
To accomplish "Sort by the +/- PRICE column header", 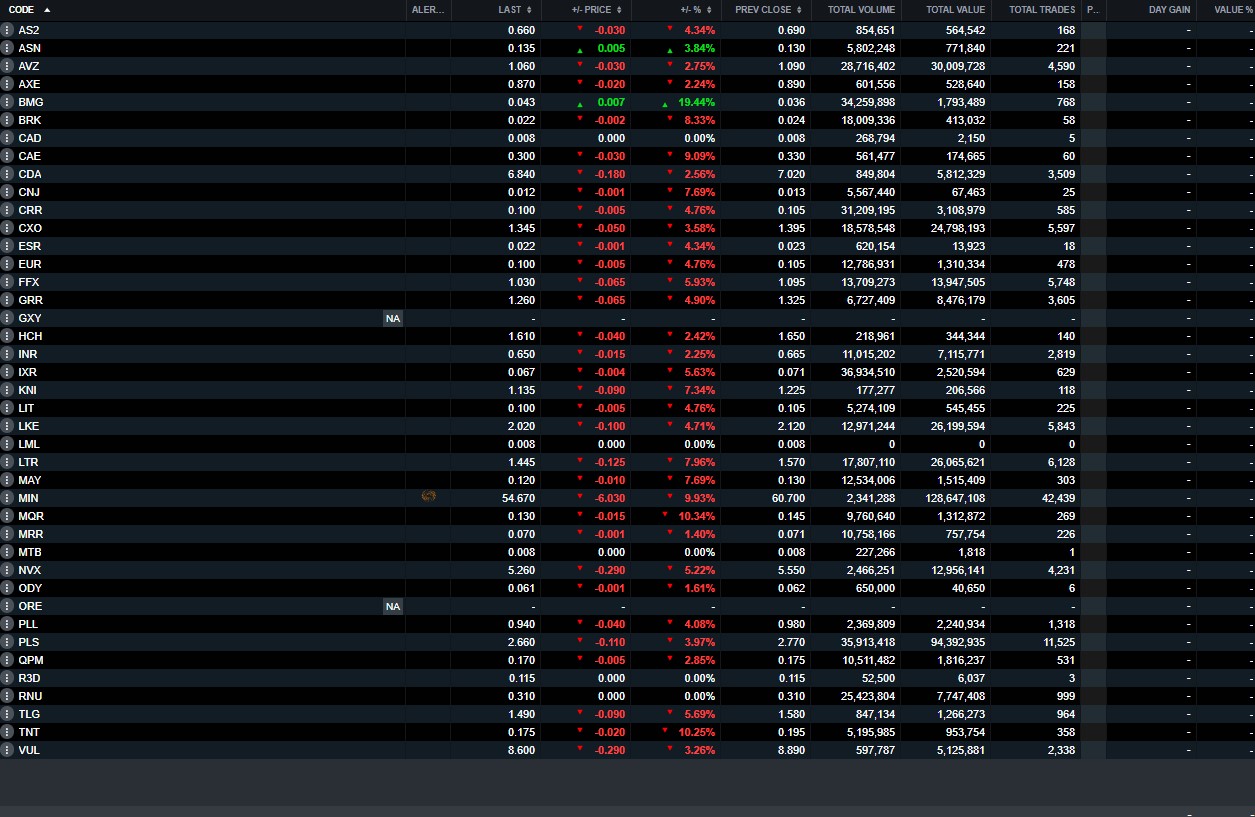I will (590, 10).
